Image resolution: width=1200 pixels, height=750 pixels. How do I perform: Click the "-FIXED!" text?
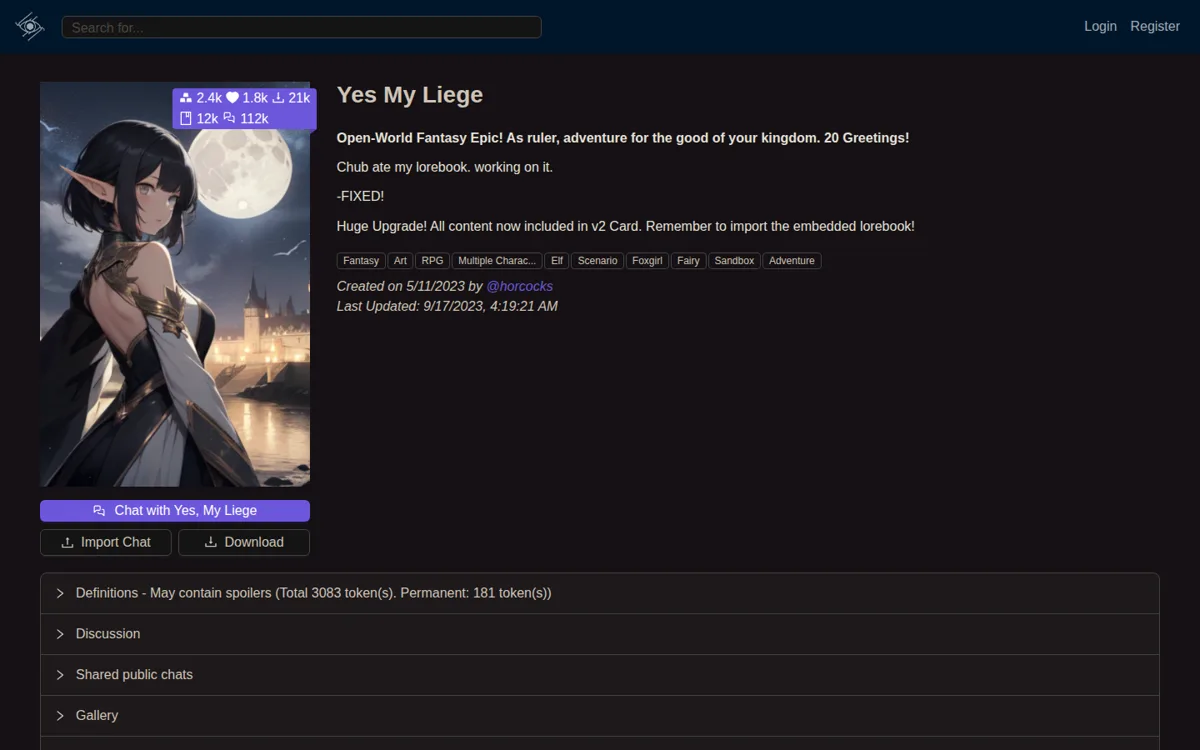(x=360, y=197)
